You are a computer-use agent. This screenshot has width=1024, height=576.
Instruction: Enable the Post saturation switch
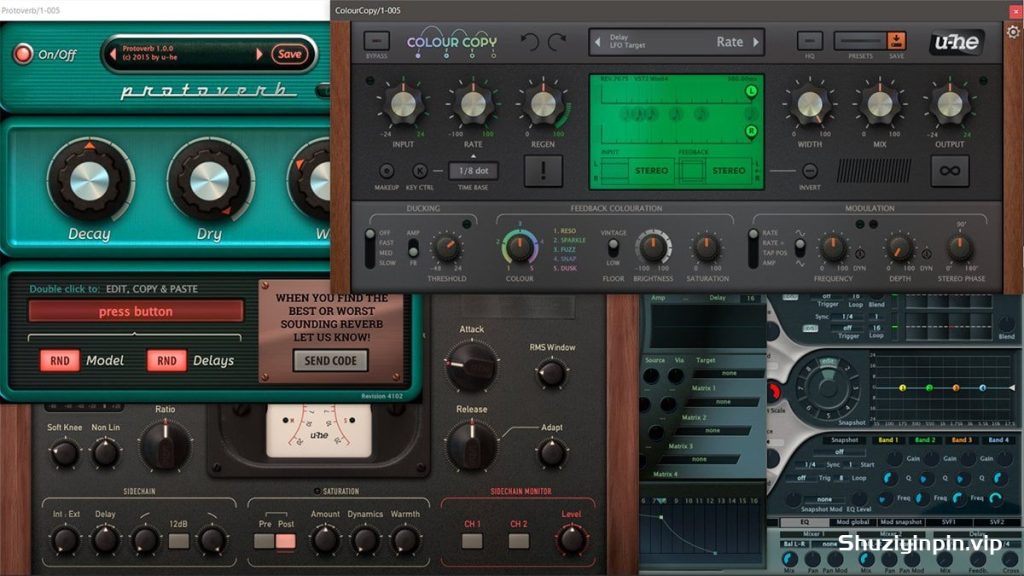285,541
